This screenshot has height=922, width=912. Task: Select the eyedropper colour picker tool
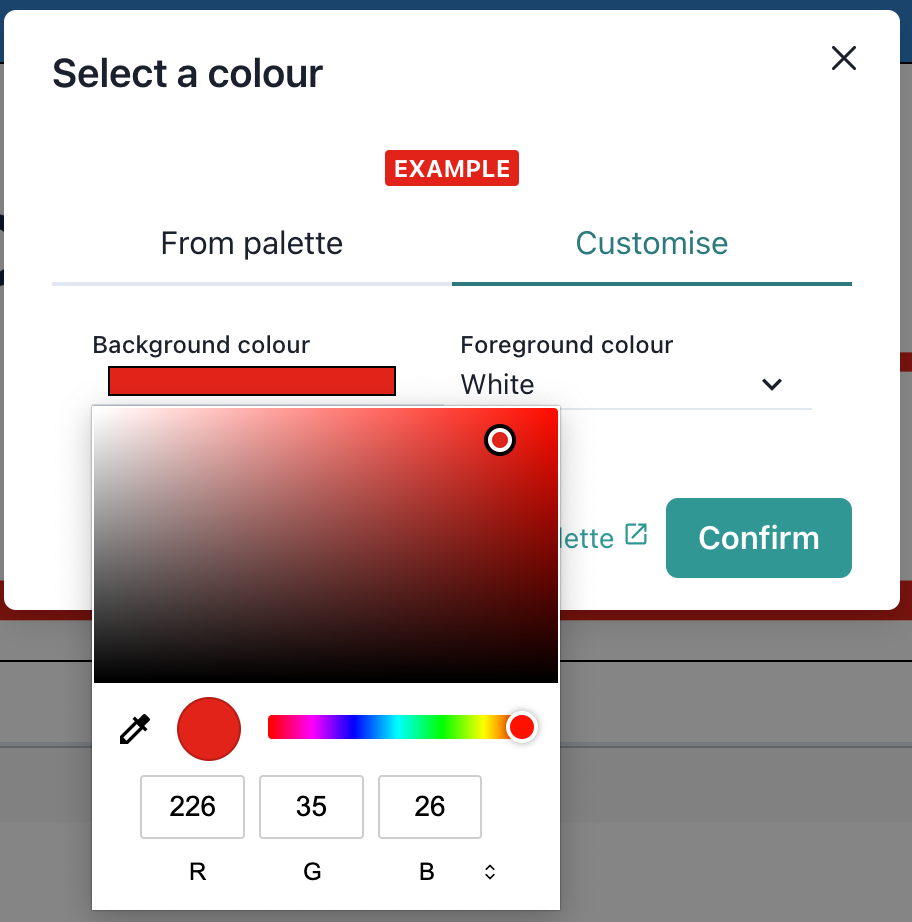coord(134,728)
